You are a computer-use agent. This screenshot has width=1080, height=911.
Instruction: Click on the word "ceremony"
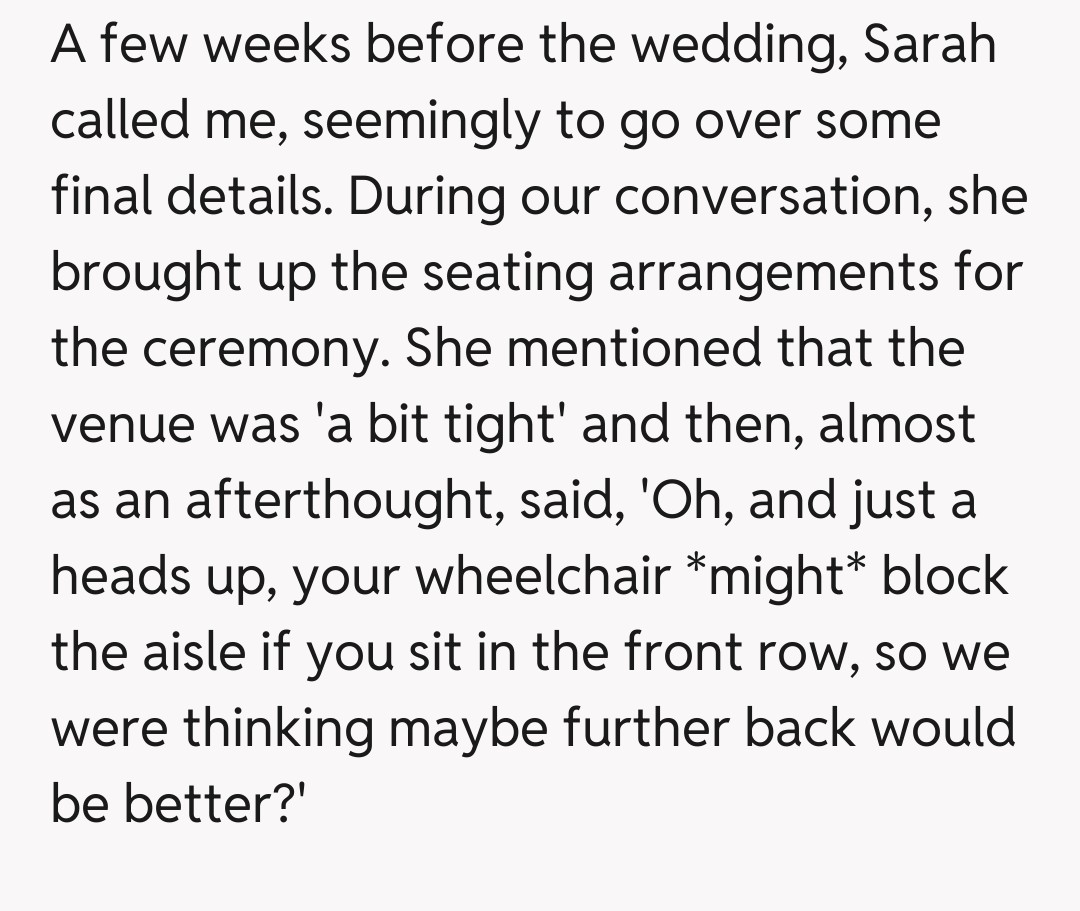coord(262,348)
